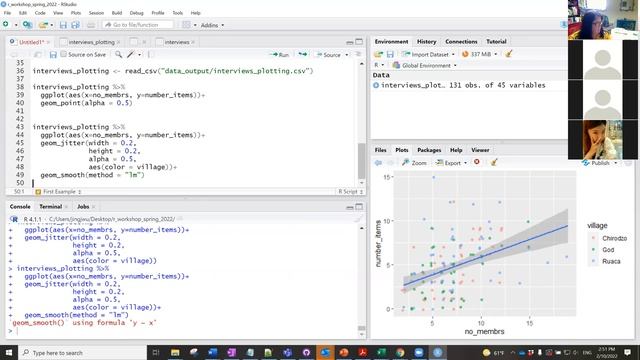
Task: Switch to the History tab
Action: [427, 42]
